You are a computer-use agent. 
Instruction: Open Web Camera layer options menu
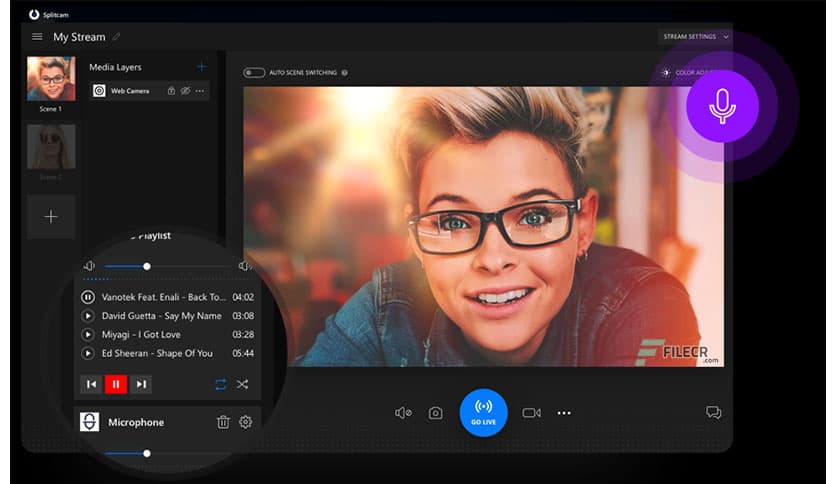click(199, 91)
